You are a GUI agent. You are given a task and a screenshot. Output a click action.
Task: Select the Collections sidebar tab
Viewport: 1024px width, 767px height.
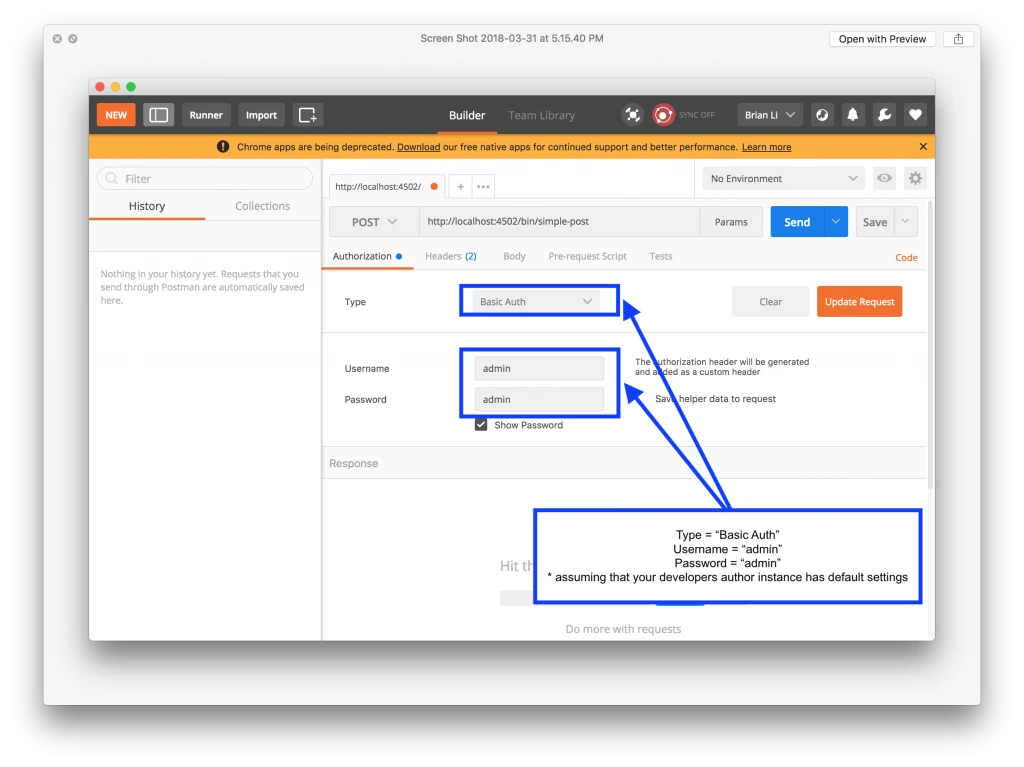263,206
